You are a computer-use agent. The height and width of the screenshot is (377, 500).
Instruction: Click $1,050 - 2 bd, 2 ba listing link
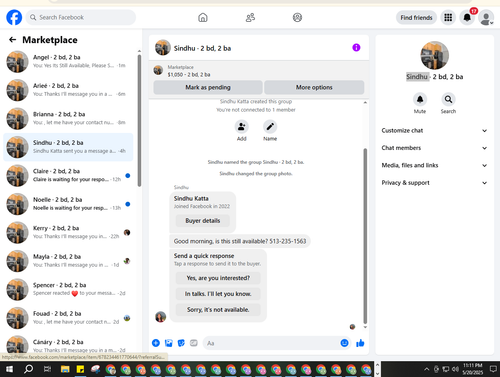tap(189, 75)
